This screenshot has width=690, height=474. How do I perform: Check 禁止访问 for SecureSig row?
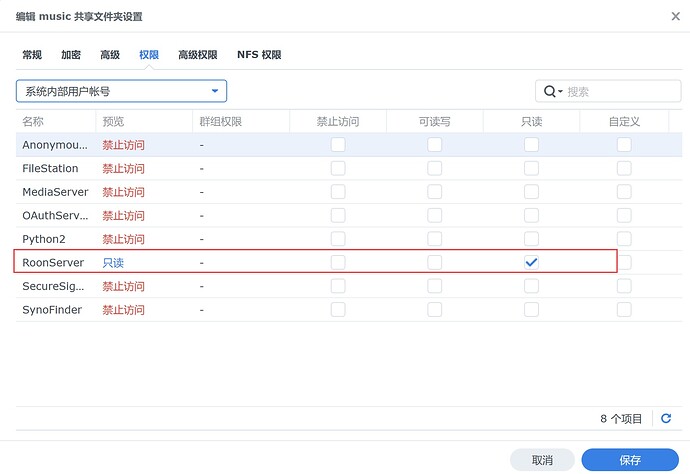(338, 286)
